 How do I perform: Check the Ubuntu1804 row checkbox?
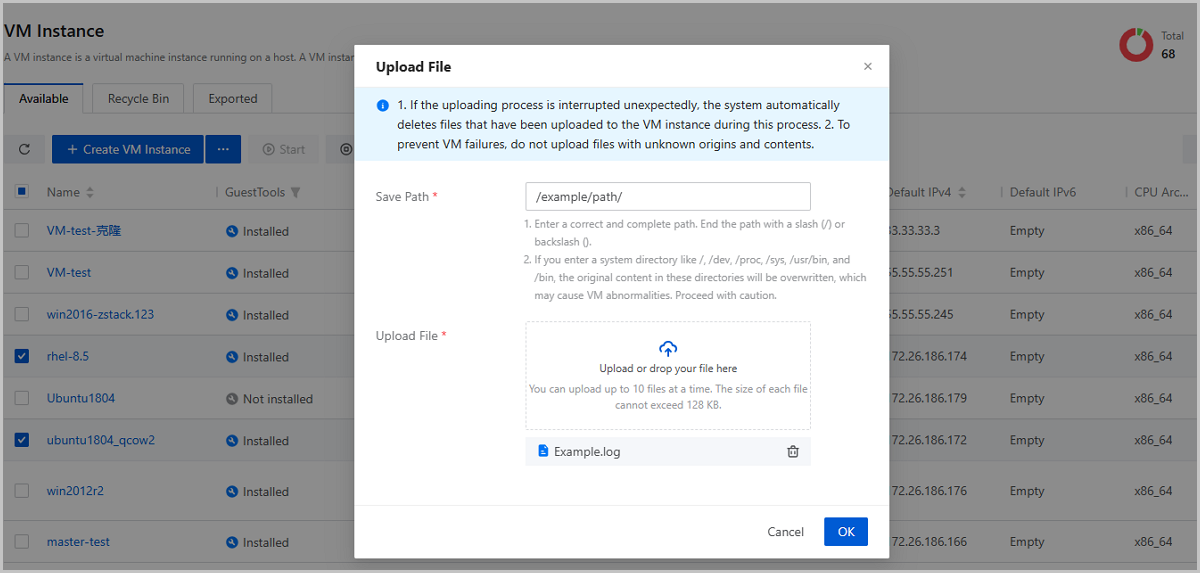(22, 398)
